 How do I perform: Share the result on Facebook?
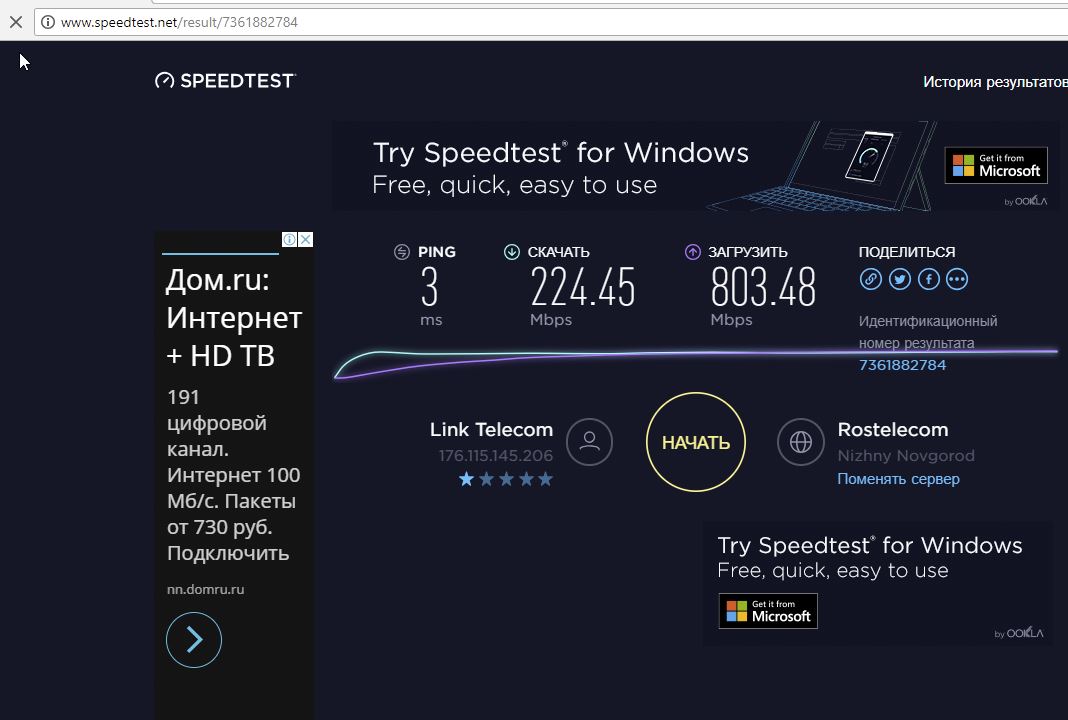(928, 279)
